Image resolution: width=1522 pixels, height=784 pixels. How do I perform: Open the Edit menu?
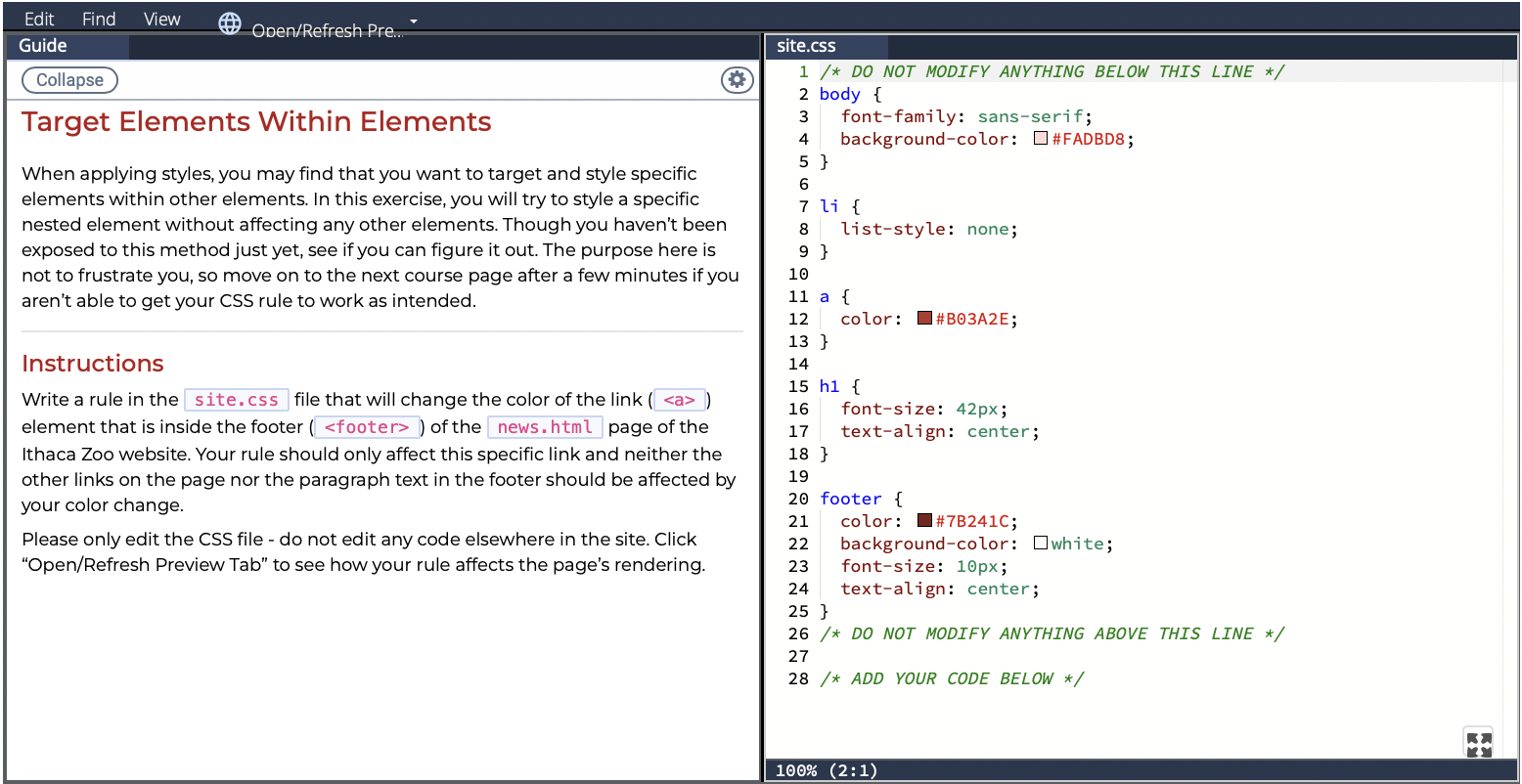[x=38, y=18]
